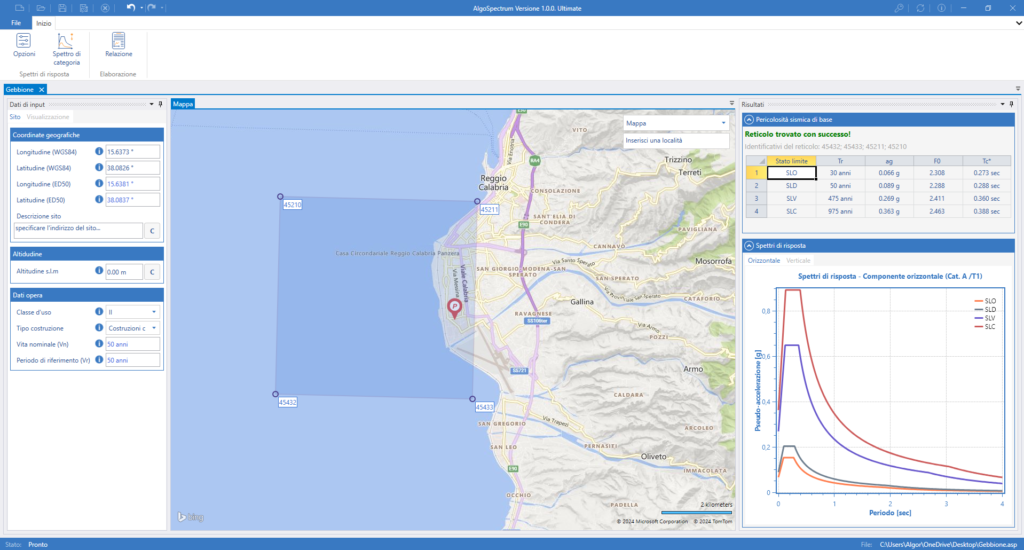Screen dimensions: 1024x550
Task: Click info icon beside Latitudine (ED50)
Action: coord(99,199)
